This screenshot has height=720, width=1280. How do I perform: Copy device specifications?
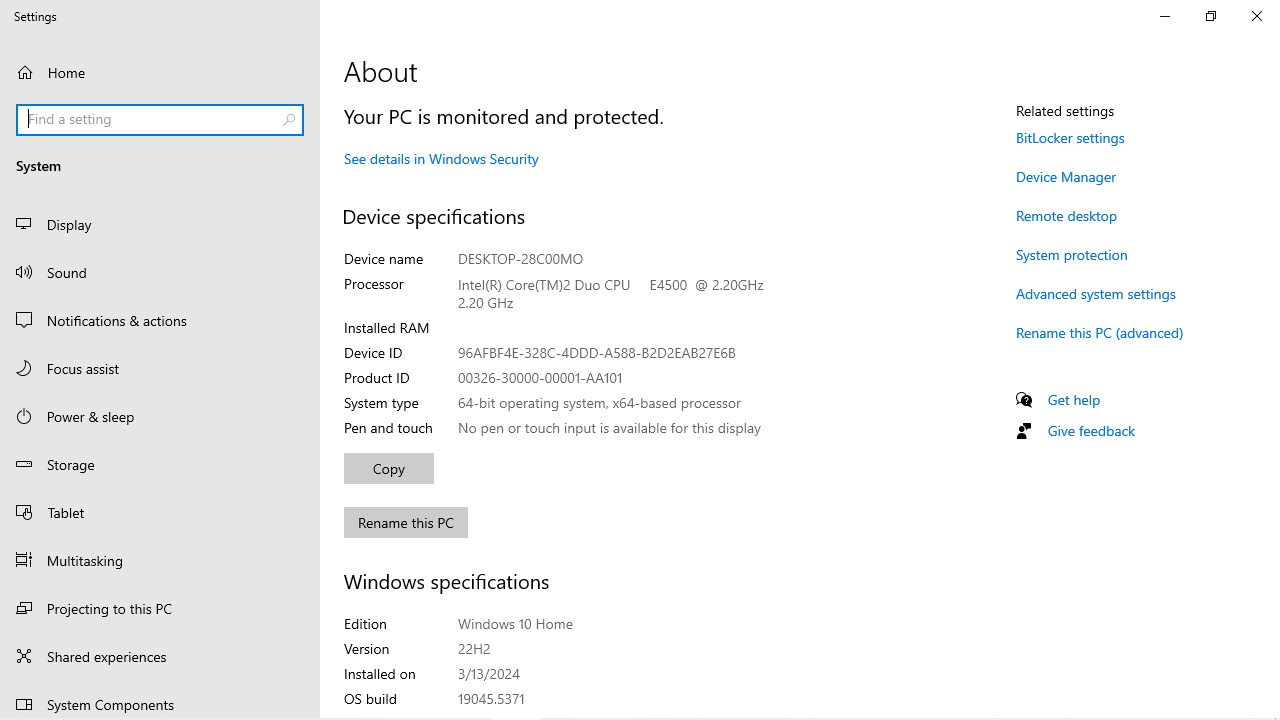click(x=389, y=468)
